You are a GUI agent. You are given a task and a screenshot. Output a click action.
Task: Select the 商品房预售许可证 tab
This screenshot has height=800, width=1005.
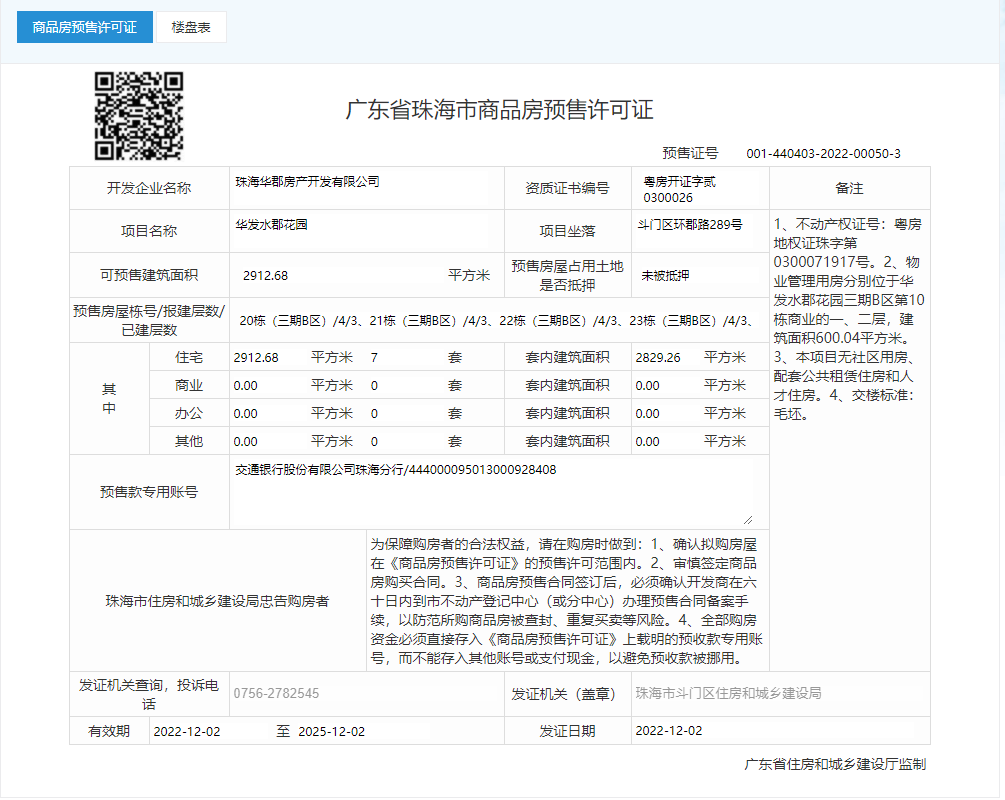[85, 27]
